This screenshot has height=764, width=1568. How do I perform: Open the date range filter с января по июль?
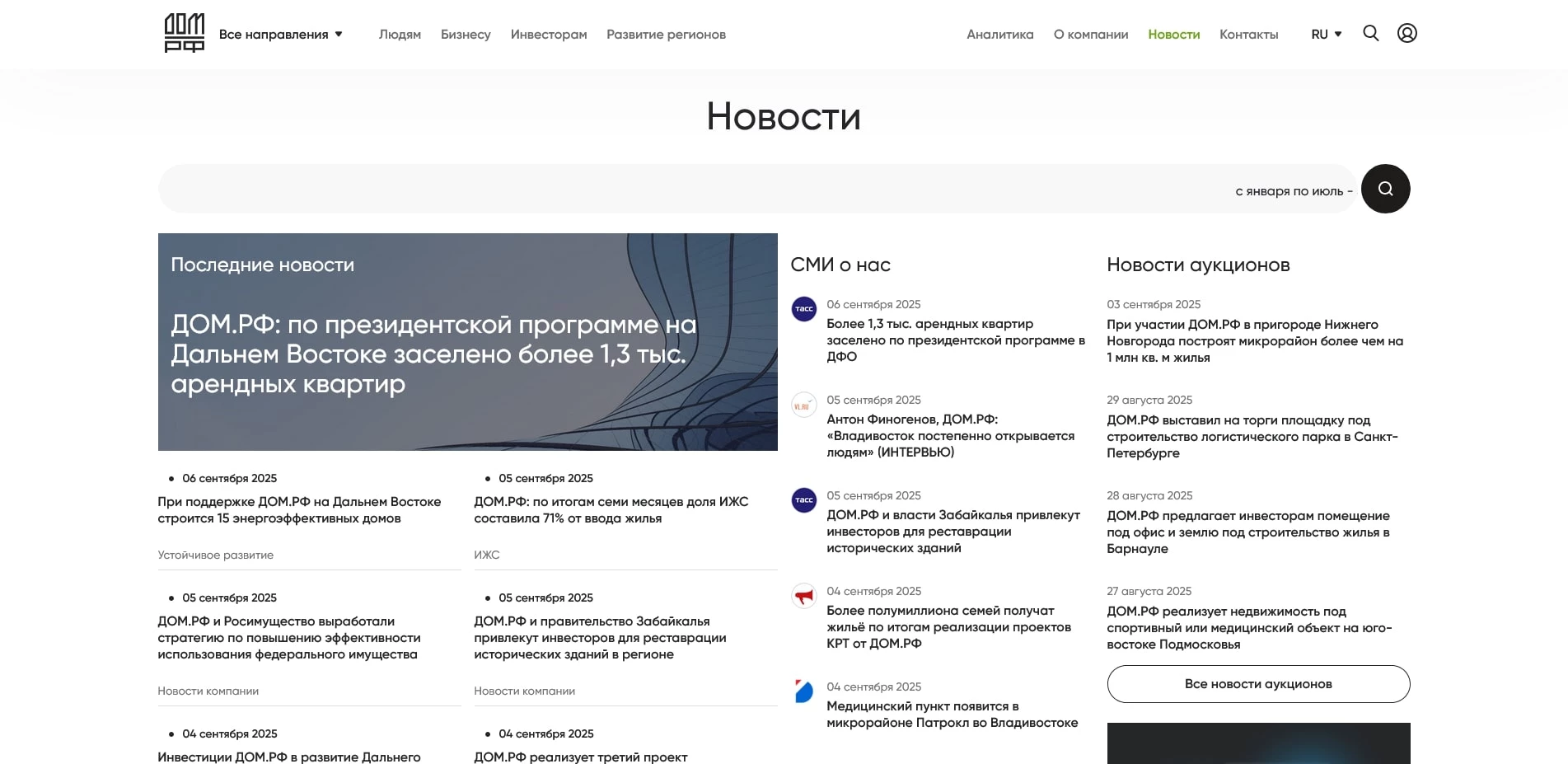[x=1294, y=190]
